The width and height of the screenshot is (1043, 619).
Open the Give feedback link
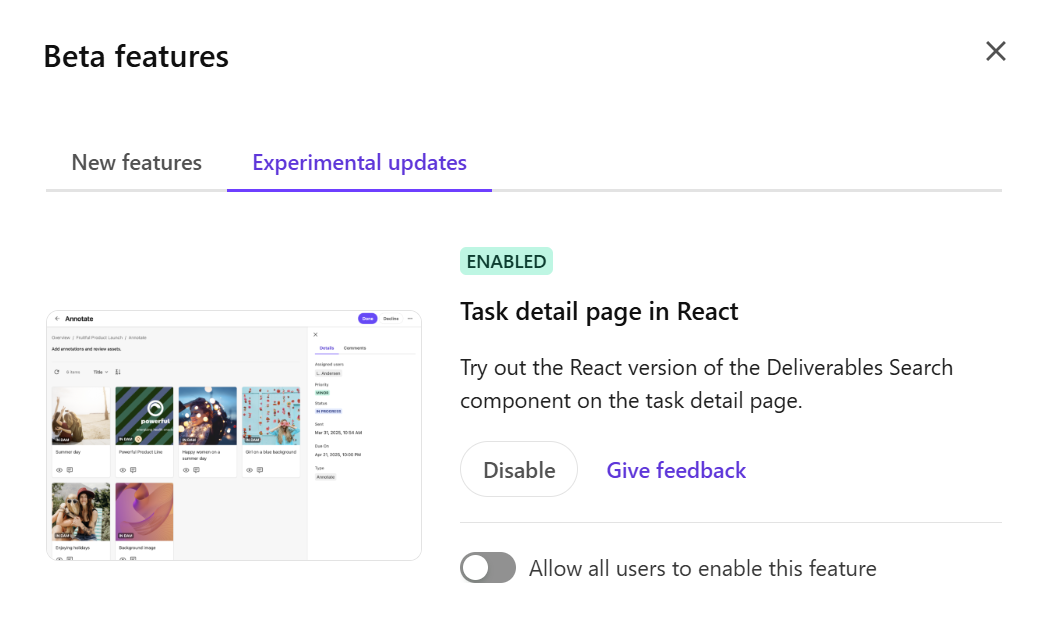[676, 470]
